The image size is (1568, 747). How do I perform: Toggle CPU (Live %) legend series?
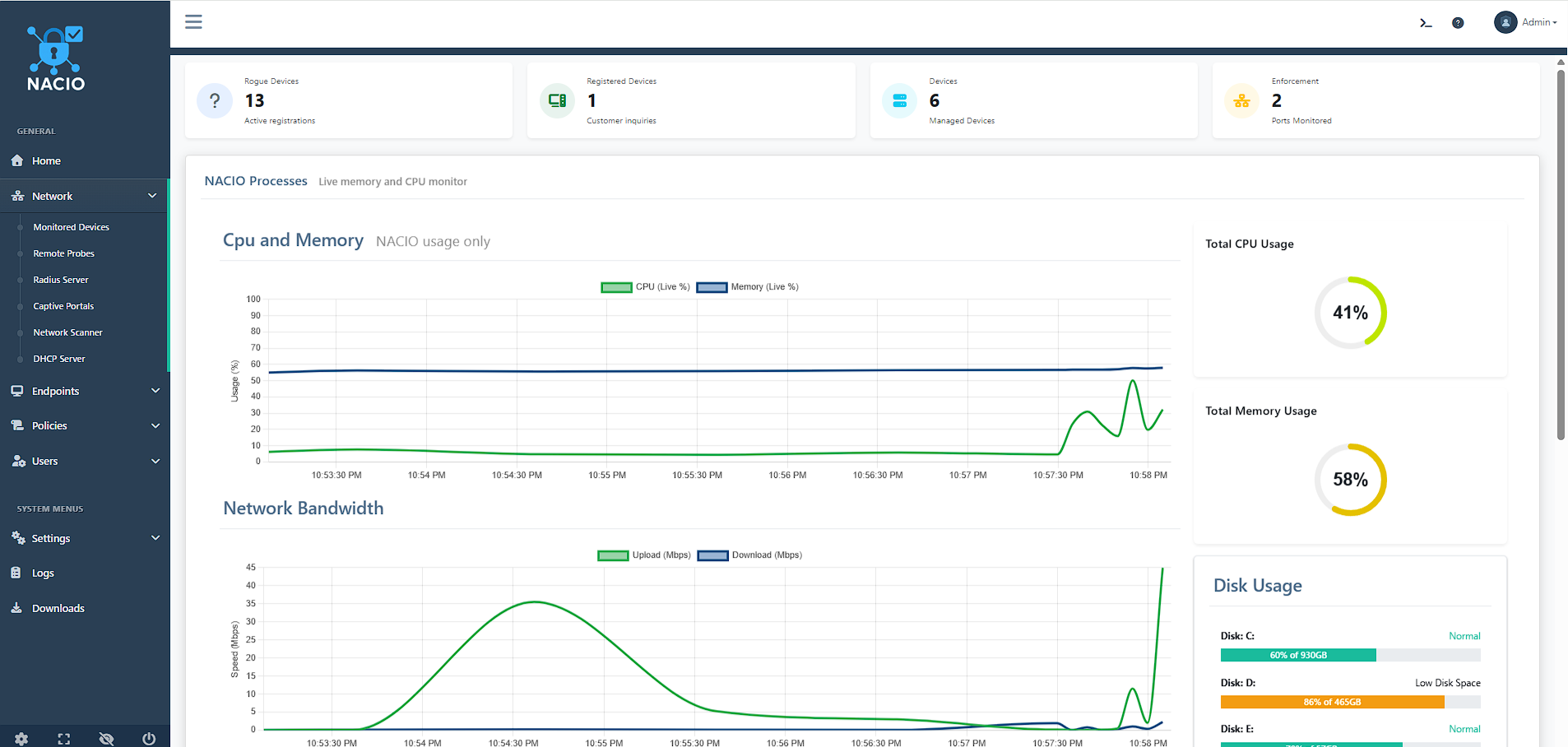point(646,287)
